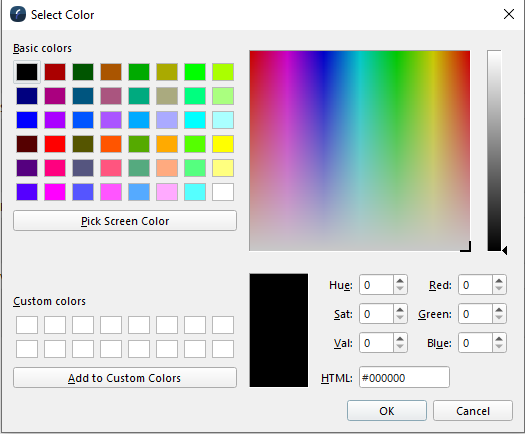Increase the Hue value with up arrow
525x434 pixels.
(400, 281)
